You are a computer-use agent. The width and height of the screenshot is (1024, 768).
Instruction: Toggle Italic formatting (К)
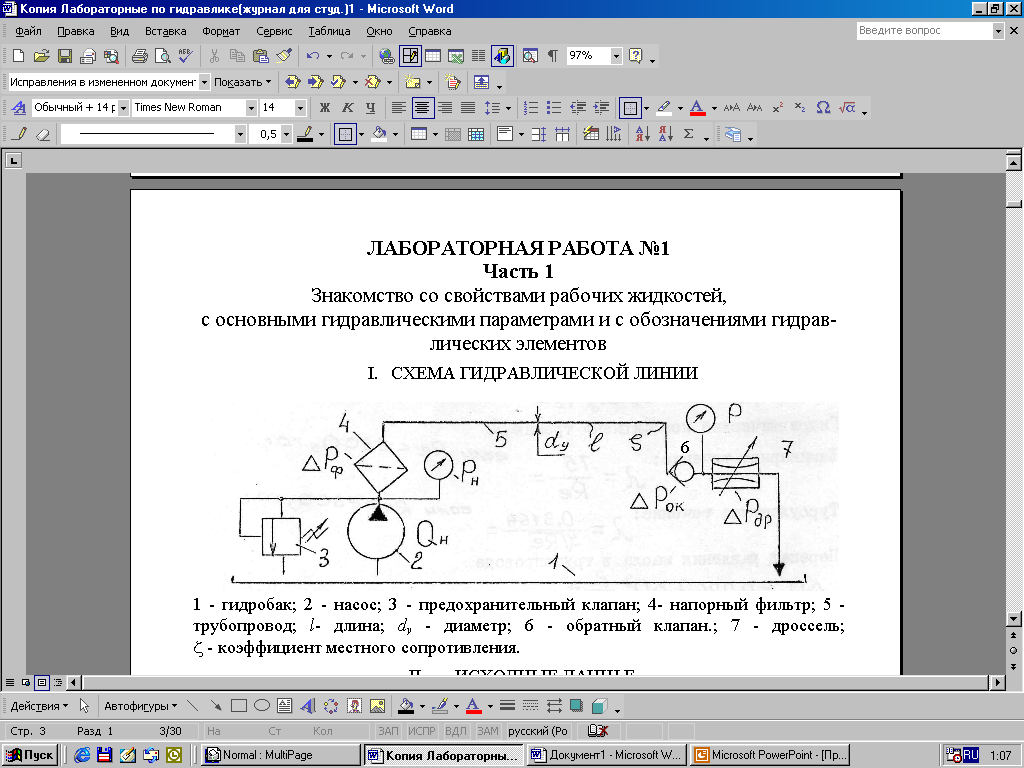coord(347,108)
